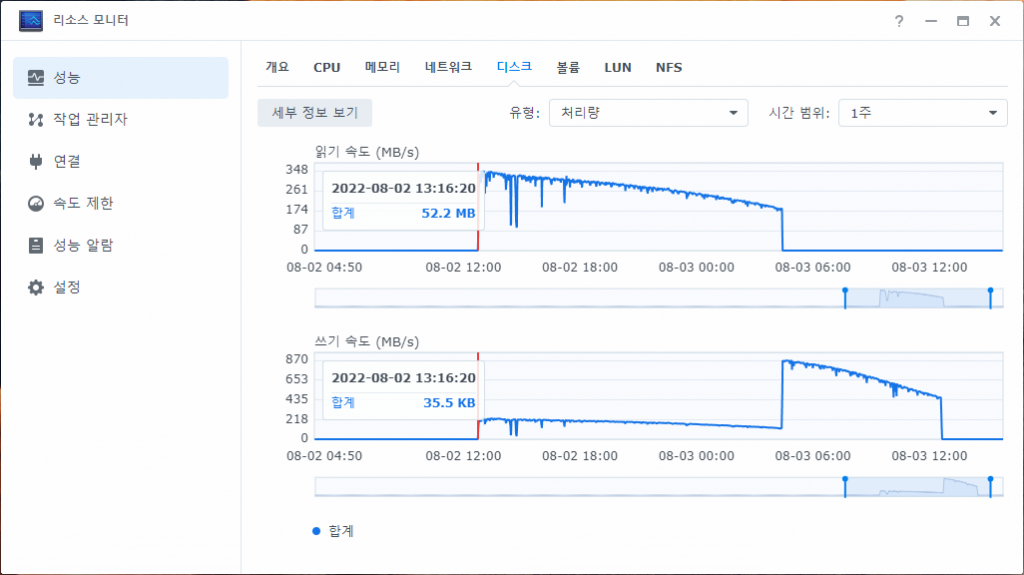The width and height of the screenshot is (1024, 575).
Task: Select 성능 in the sidebar
Action: (x=121, y=78)
